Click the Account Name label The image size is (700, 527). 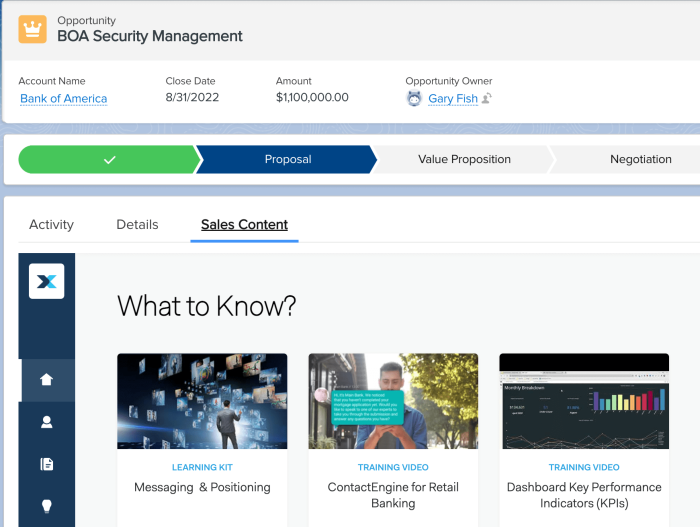coord(52,81)
